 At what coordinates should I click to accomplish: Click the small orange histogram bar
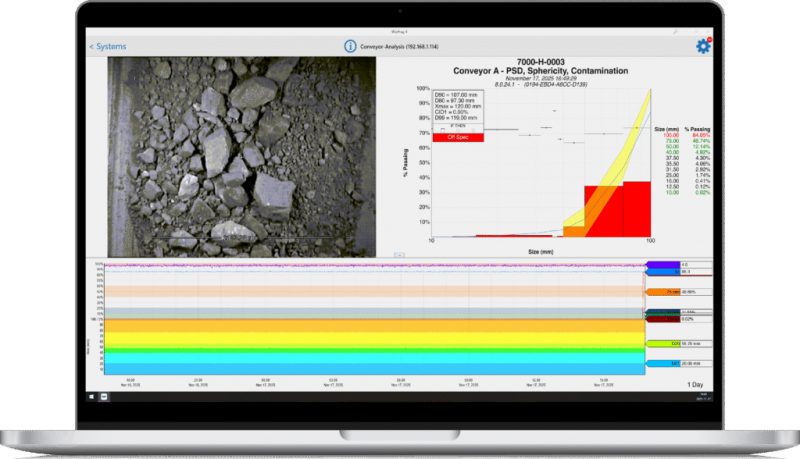(574, 232)
